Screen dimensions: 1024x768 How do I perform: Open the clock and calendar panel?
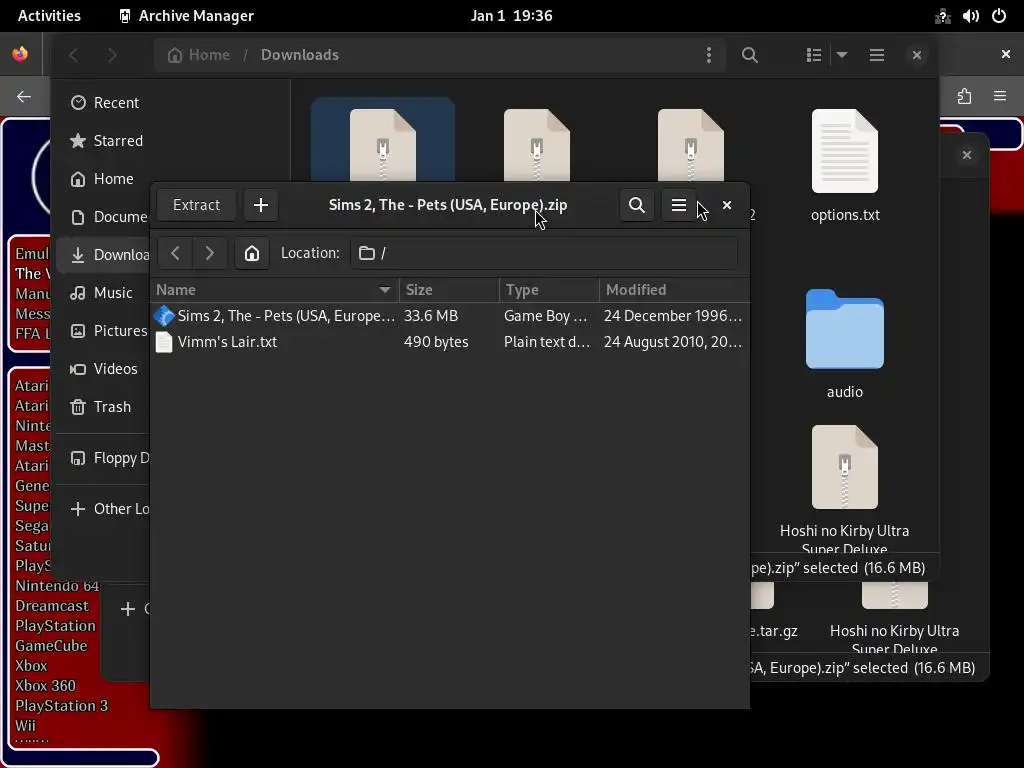coord(512,16)
